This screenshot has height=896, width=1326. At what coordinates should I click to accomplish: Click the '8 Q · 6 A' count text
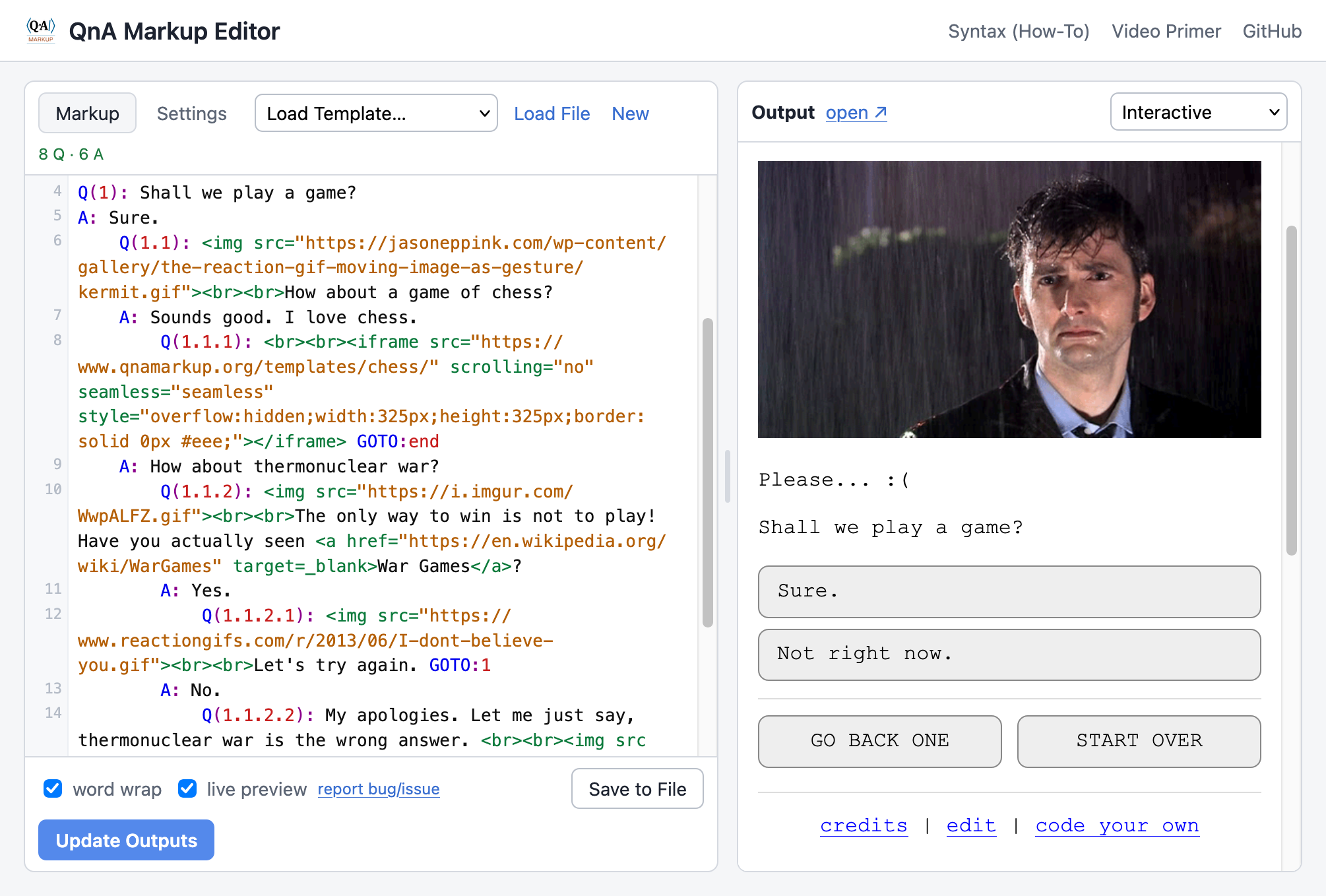[71, 154]
